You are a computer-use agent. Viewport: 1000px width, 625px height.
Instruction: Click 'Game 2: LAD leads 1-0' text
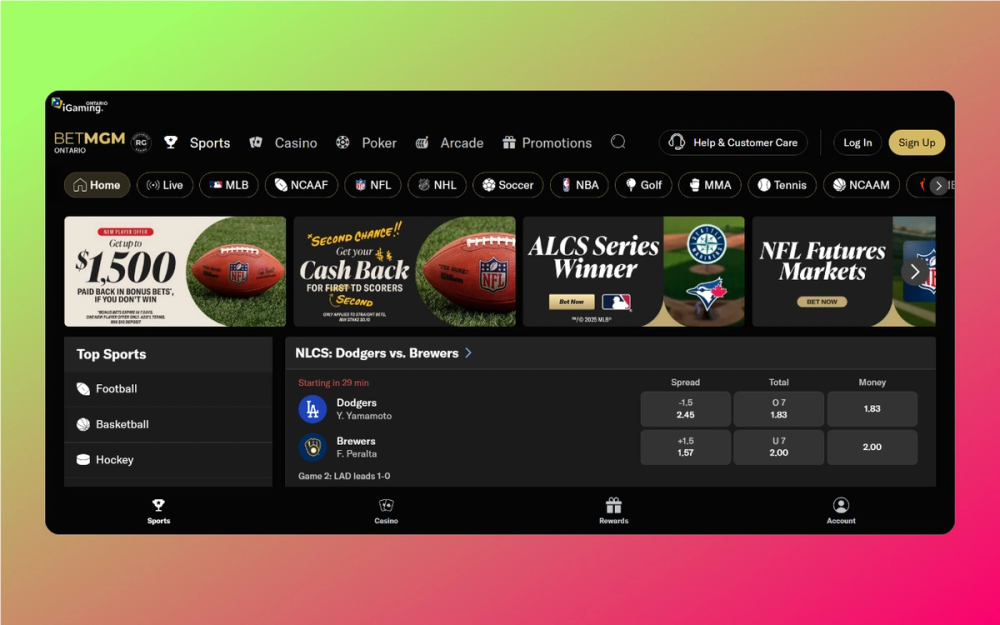(x=344, y=476)
